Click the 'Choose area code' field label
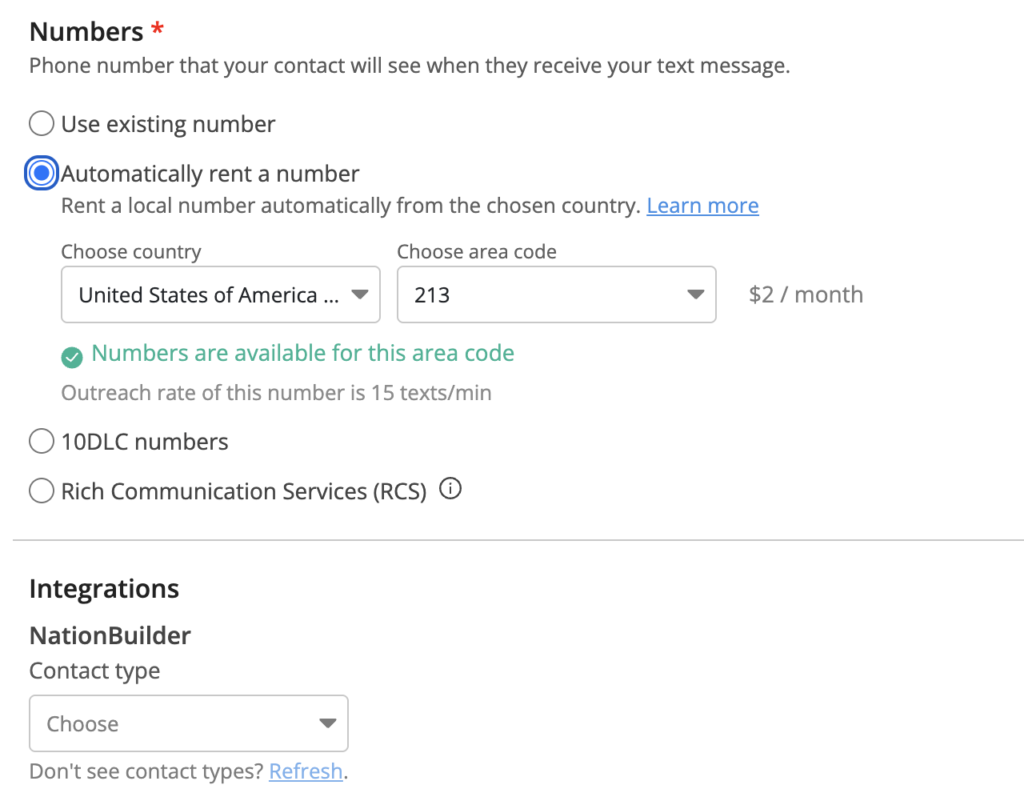The width and height of the screenshot is (1024, 797). (476, 252)
